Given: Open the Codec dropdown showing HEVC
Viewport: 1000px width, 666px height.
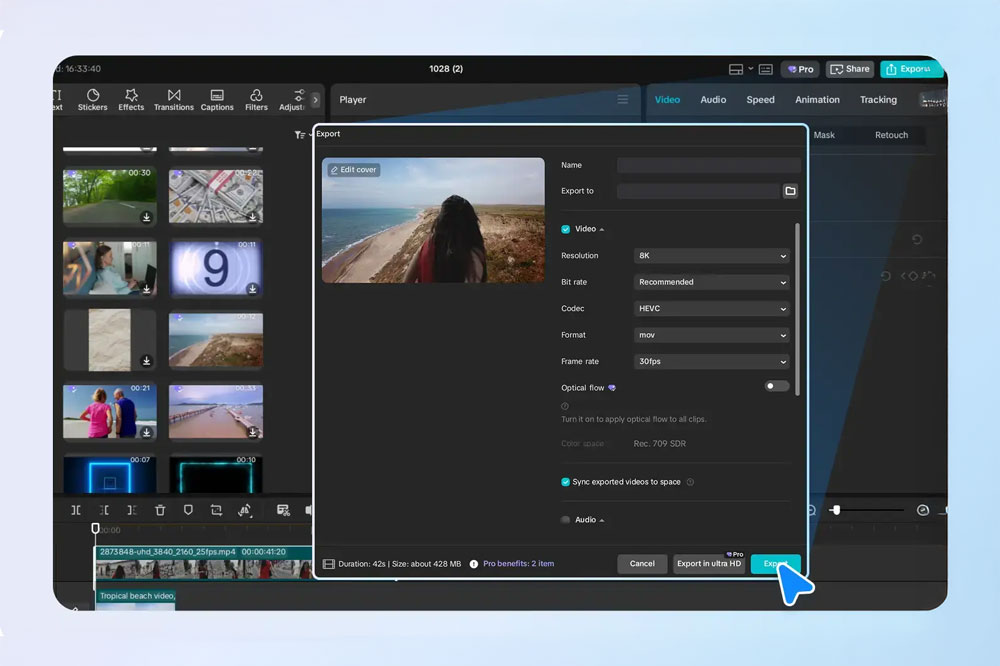Looking at the screenshot, I should [712, 309].
